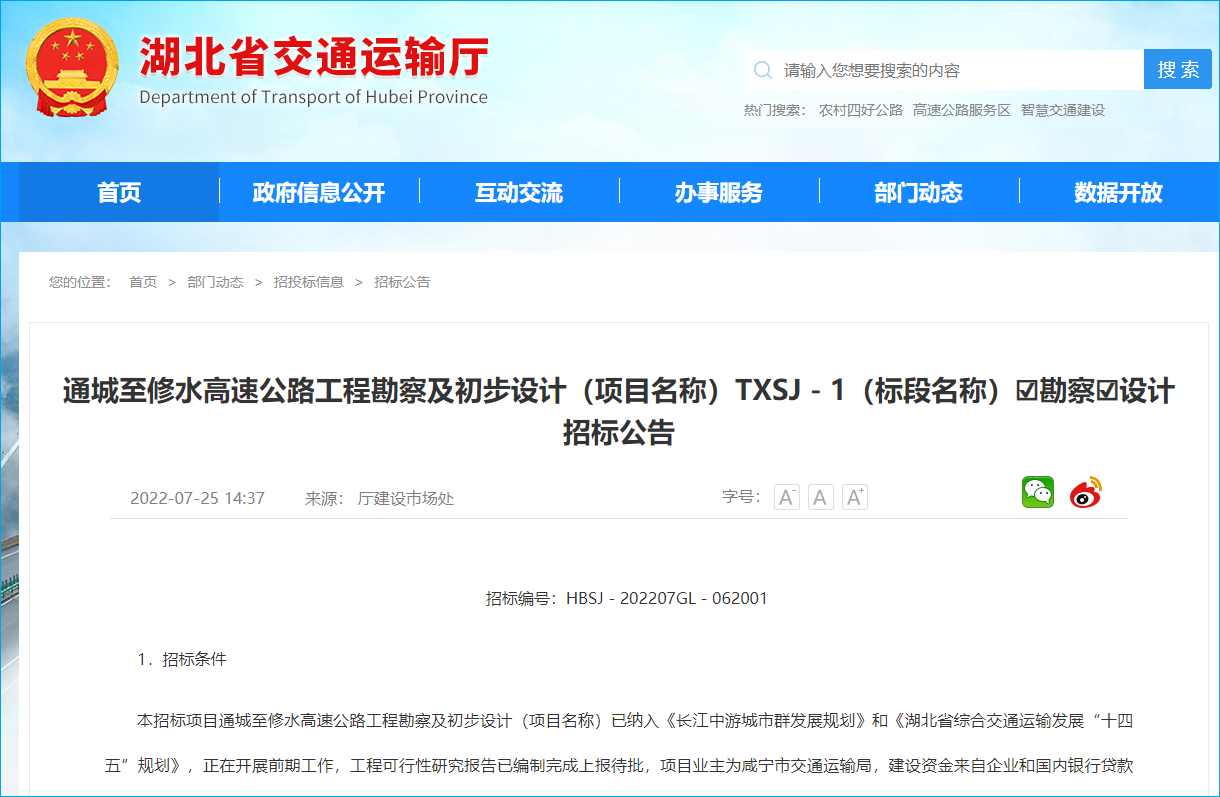The width and height of the screenshot is (1220, 797).
Task: Open the 政府信息公开 menu
Action: point(319,192)
